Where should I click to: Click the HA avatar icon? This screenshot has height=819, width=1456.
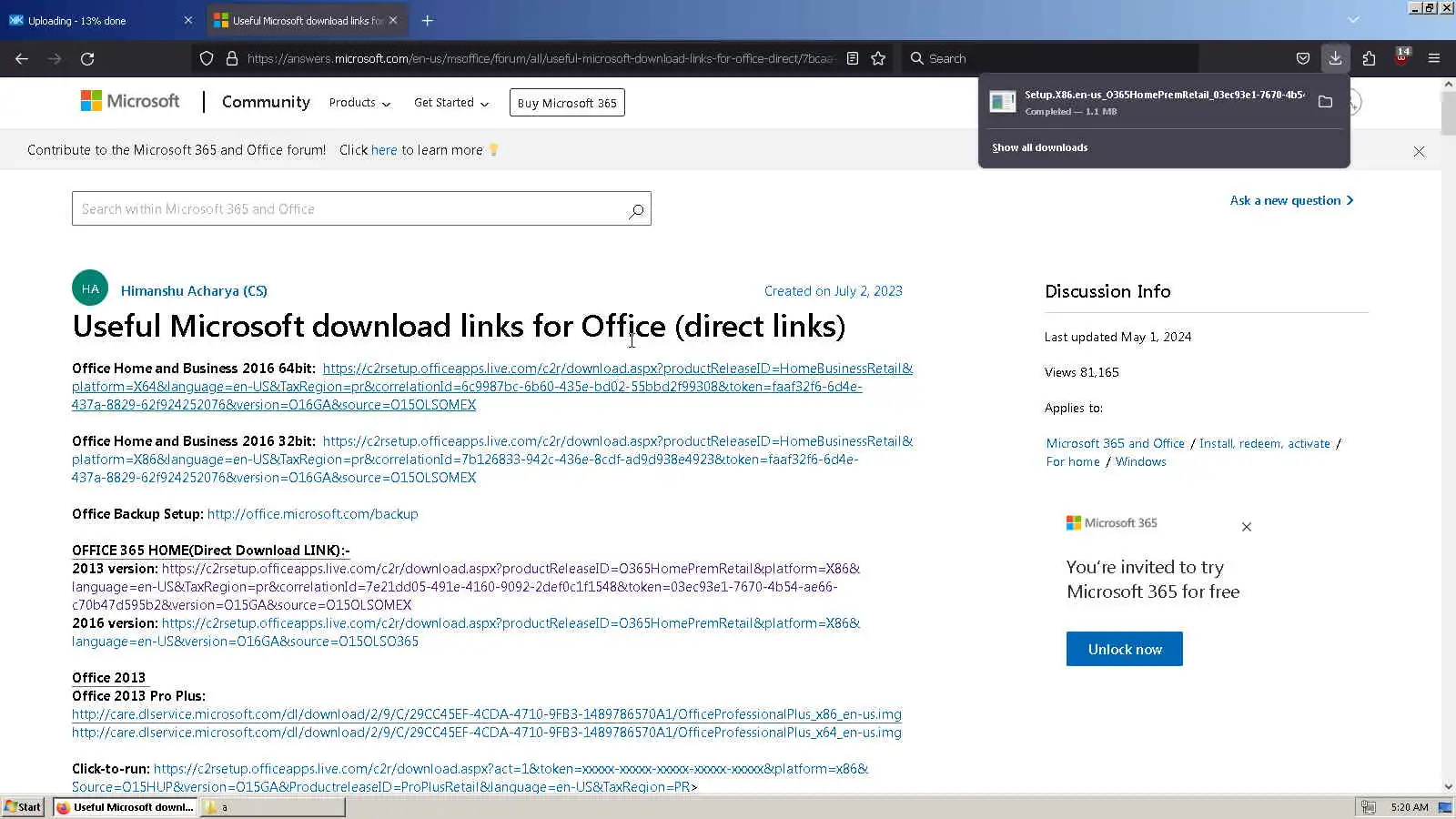(x=90, y=288)
